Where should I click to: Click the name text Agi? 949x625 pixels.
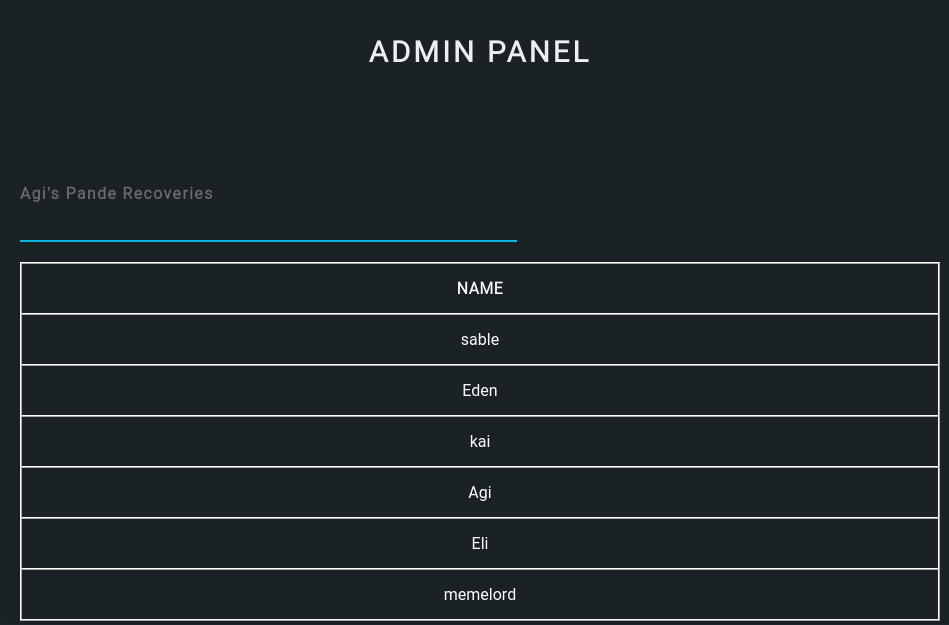pyautogui.click(x=479, y=492)
